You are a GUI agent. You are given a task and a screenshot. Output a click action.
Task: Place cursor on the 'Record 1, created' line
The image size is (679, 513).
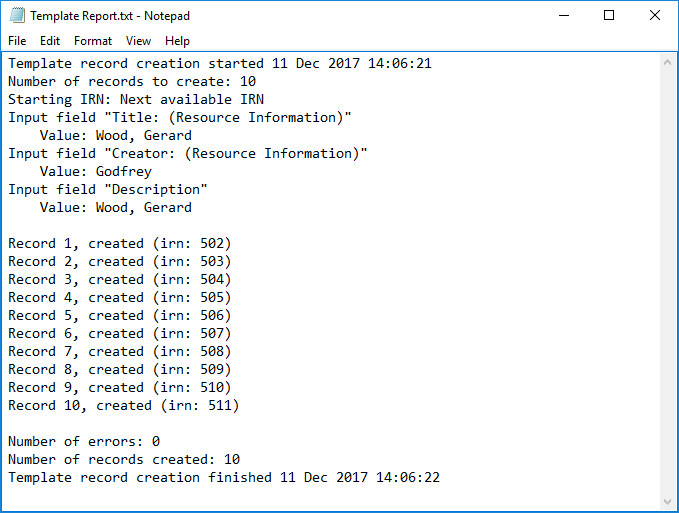(120, 243)
